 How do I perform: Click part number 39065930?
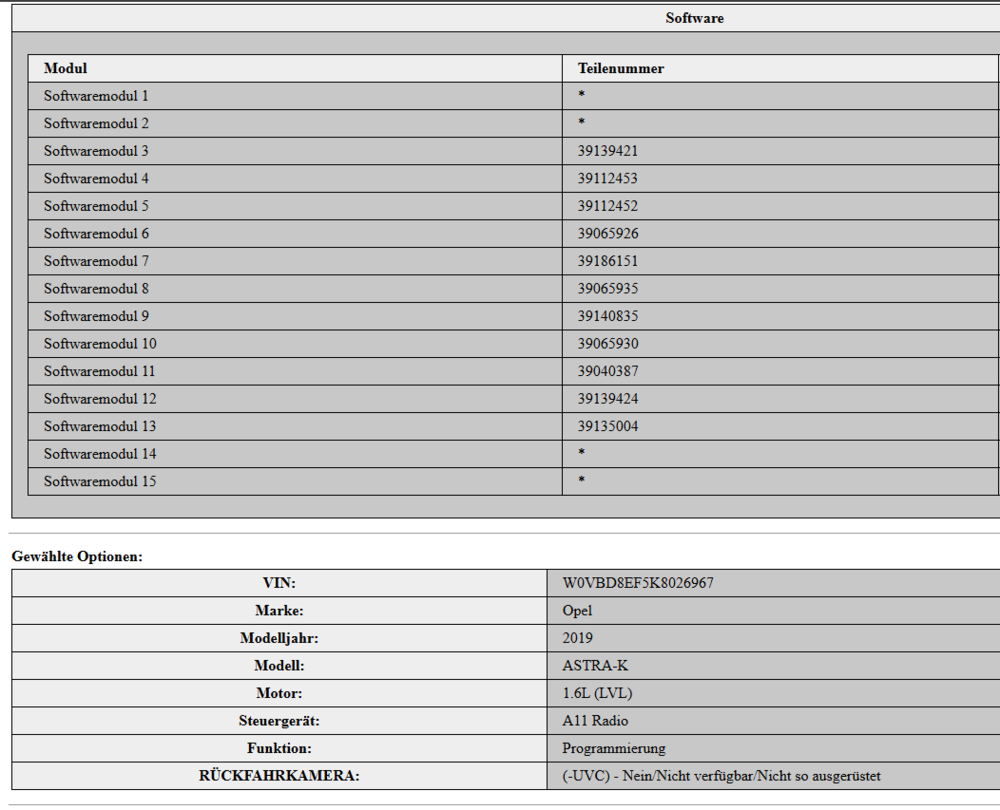pyautogui.click(x=608, y=344)
